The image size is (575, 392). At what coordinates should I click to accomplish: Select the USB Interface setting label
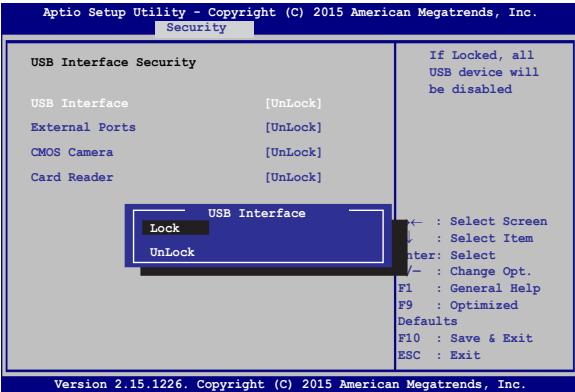point(80,103)
